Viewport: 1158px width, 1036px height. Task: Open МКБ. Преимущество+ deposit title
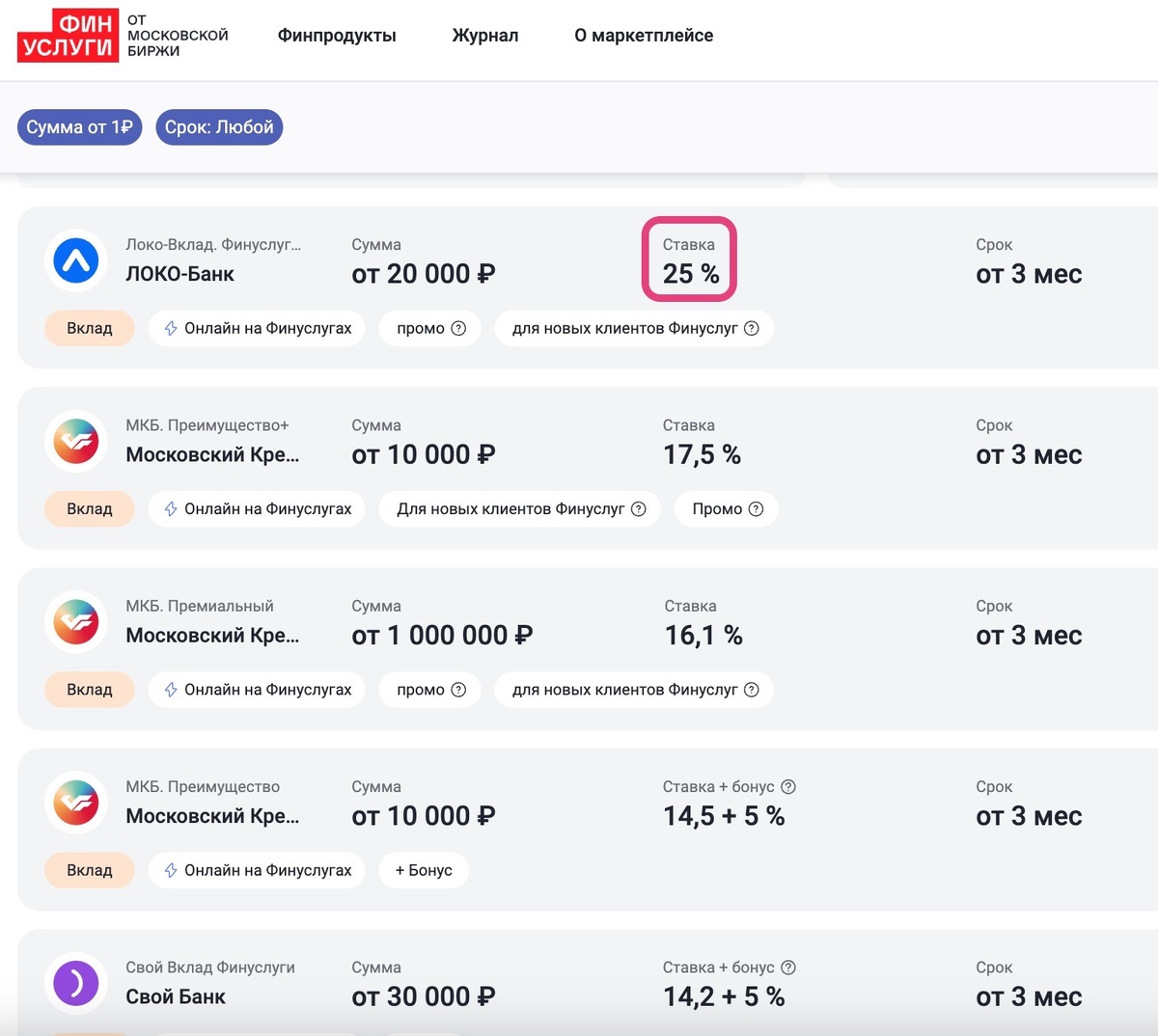[207, 425]
